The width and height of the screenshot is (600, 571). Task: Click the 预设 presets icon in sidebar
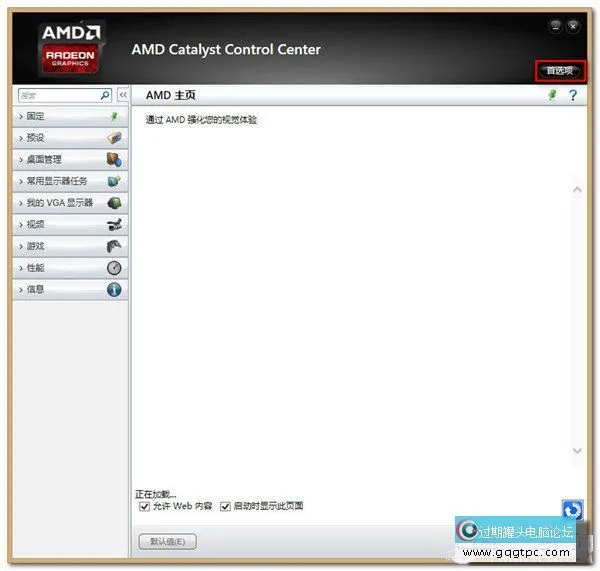[114, 138]
